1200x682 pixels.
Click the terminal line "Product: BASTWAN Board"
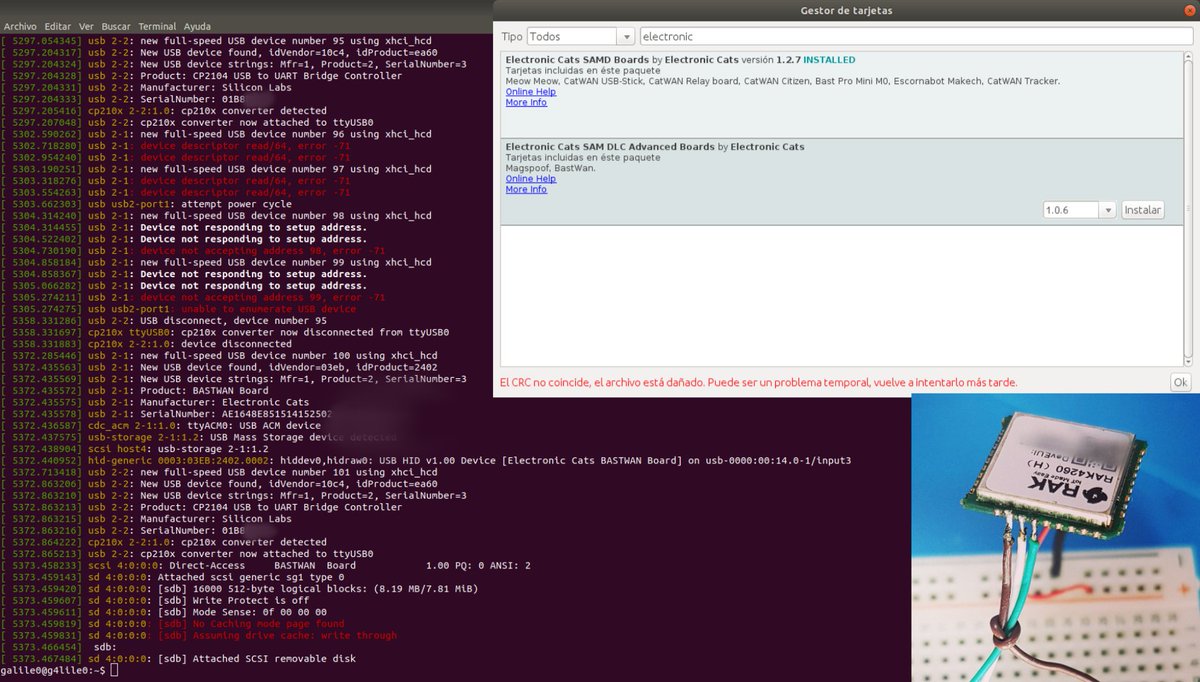[206, 390]
